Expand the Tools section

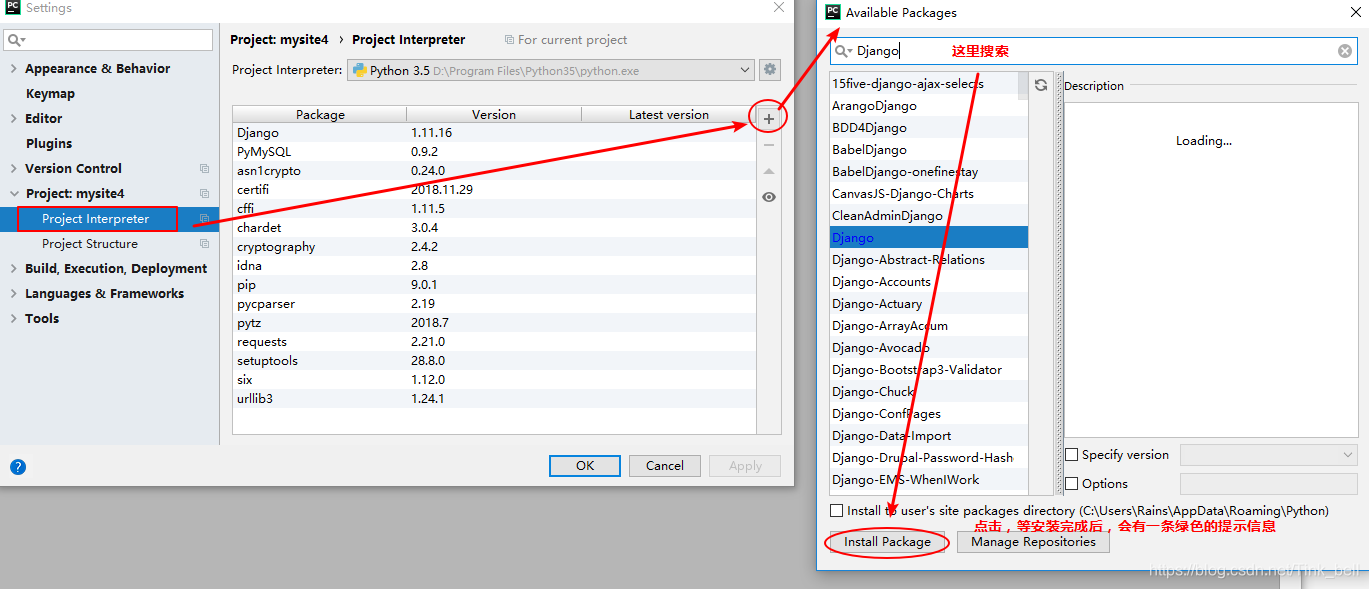click(13, 319)
